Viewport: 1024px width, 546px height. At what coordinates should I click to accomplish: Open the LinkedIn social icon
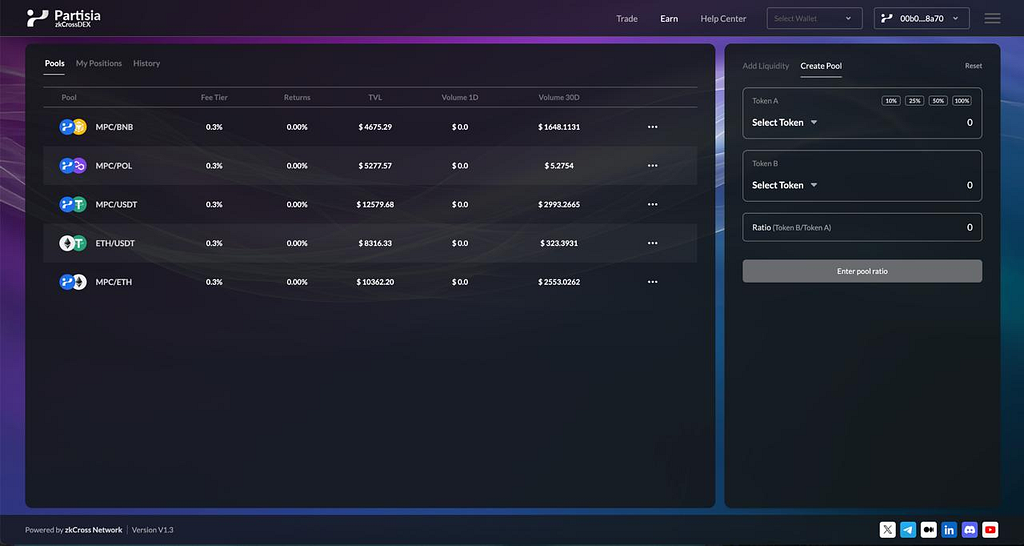click(x=949, y=530)
